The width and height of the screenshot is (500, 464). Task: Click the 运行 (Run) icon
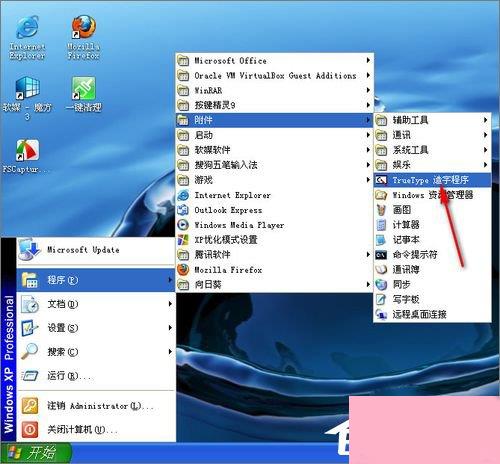coord(30,376)
